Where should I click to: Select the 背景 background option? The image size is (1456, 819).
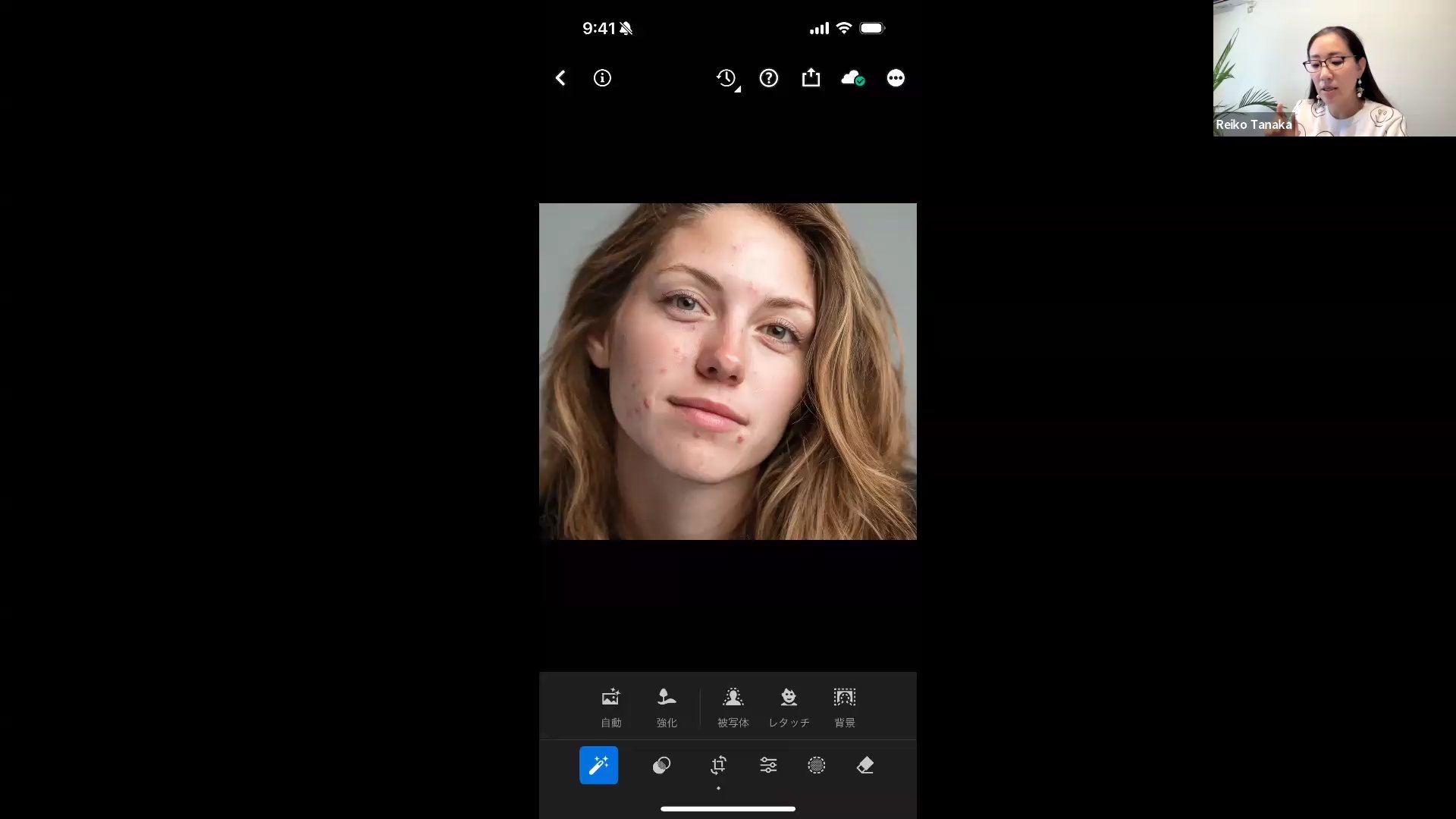(x=844, y=707)
